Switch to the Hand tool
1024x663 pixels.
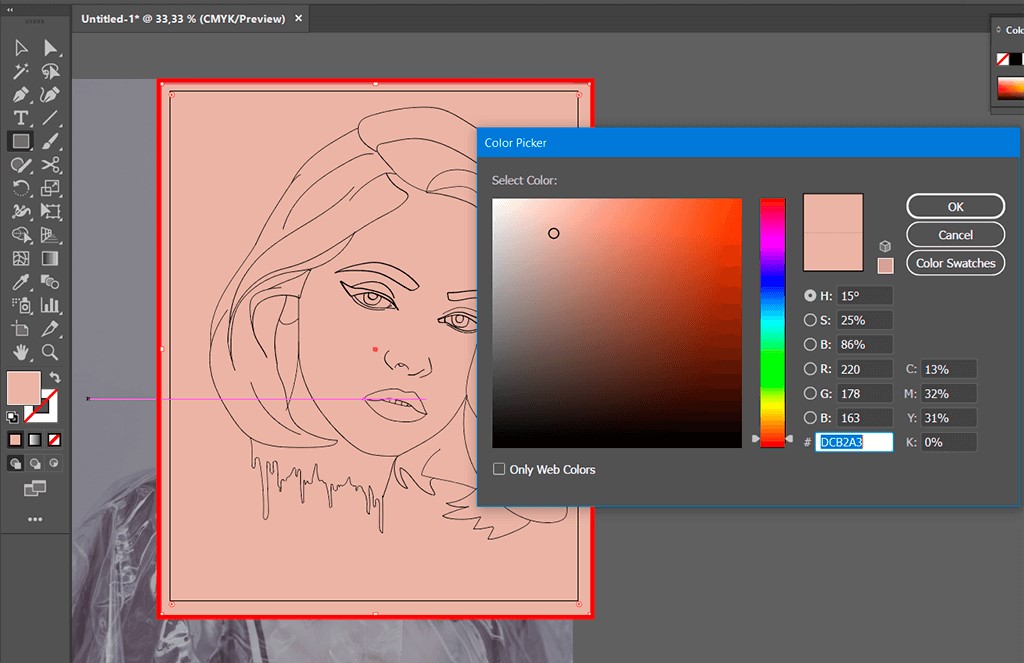[x=20, y=352]
